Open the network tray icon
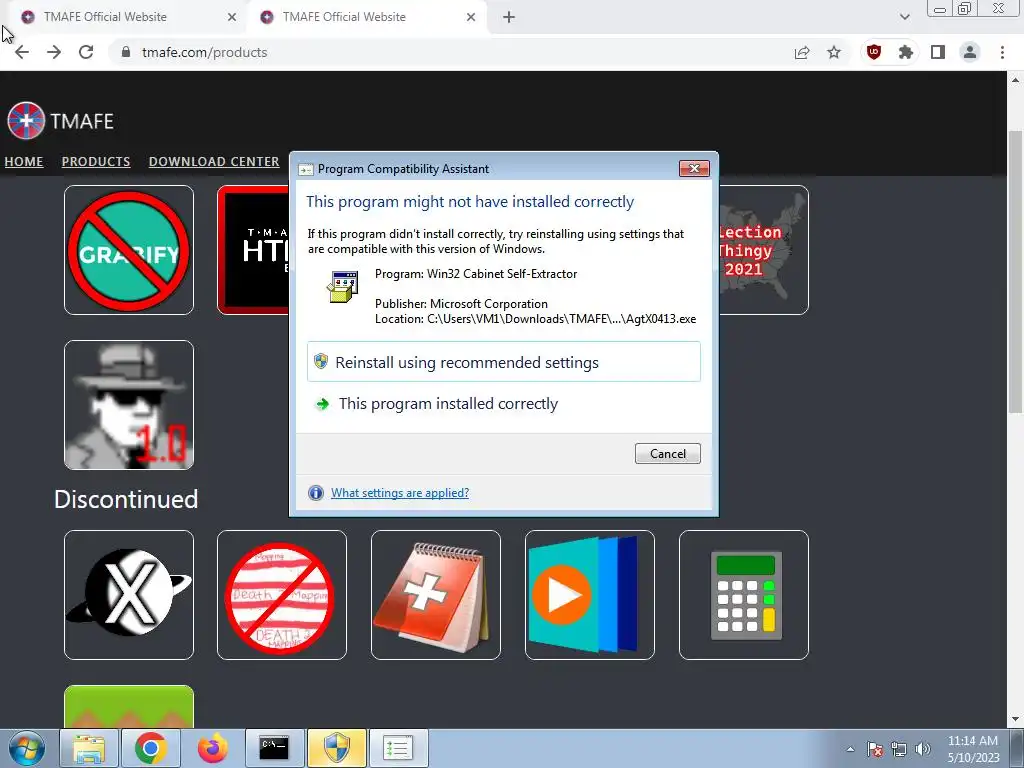 [899, 749]
